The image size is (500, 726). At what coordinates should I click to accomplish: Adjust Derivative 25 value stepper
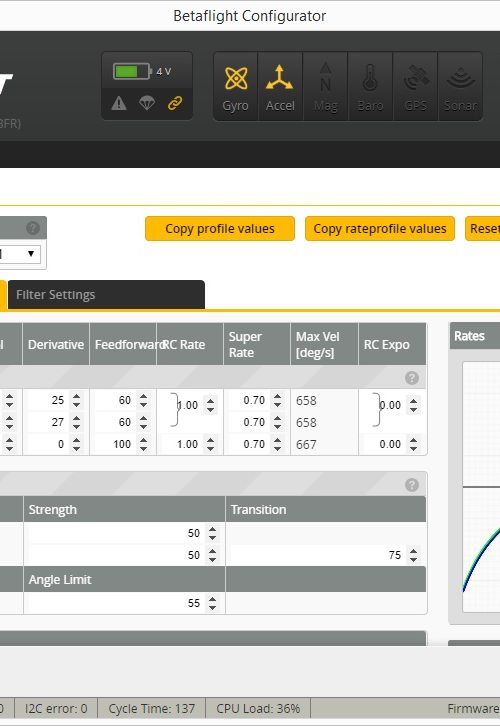76,400
